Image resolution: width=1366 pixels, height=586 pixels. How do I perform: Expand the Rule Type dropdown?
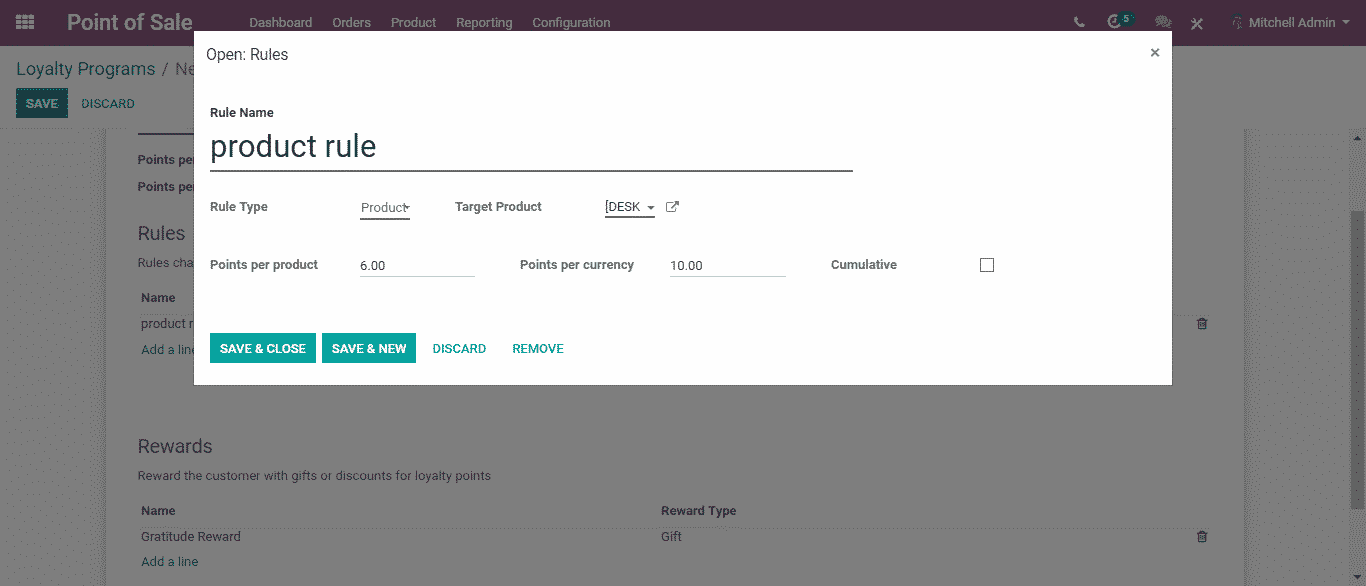(385, 208)
